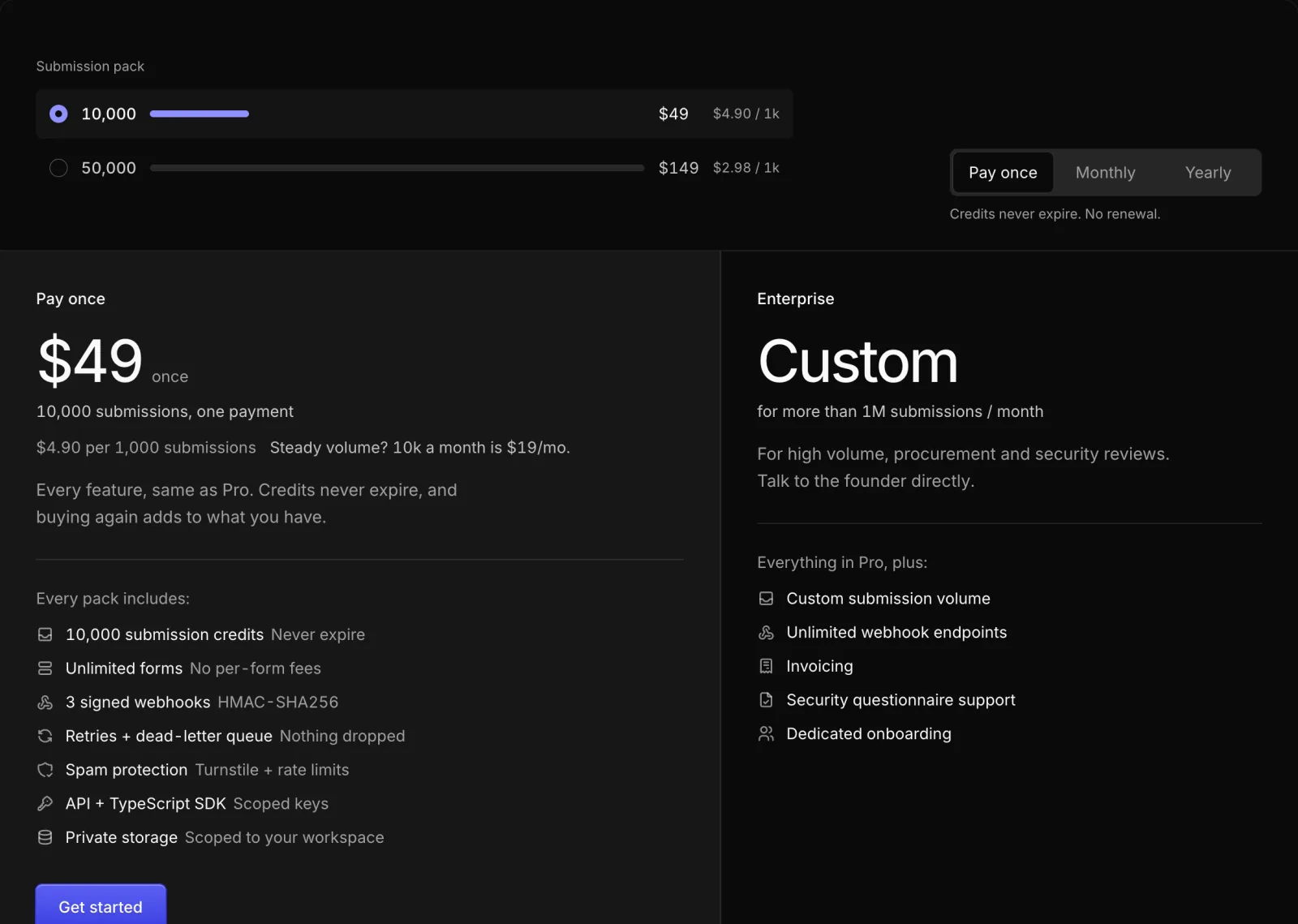The width and height of the screenshot is (1298, 924).
Task: Select the 50,000 submission pack radio
Action: [x=58, y=168]
